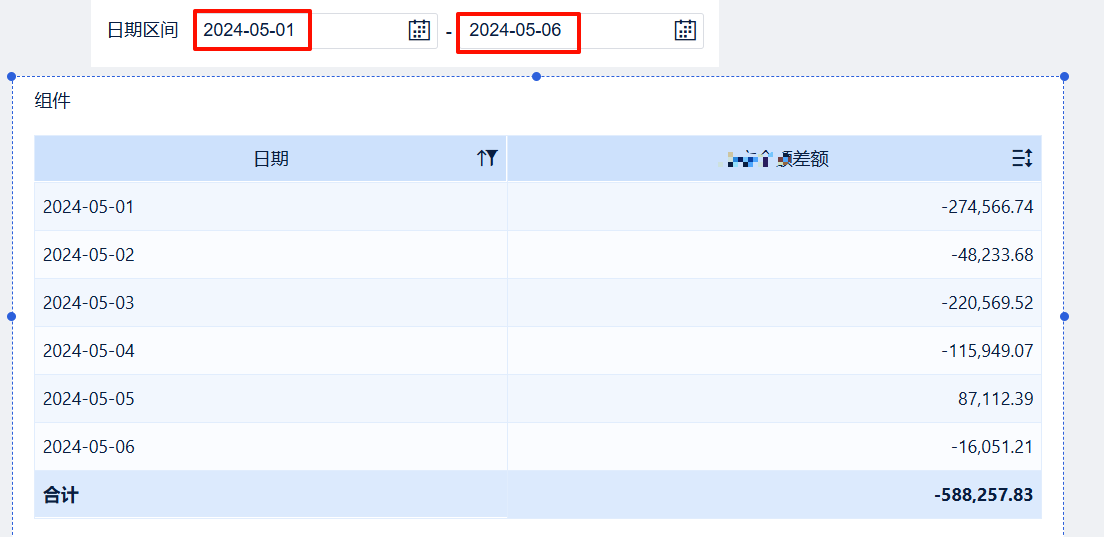Select the 差额 column header text
The image size is (1104, 537).
pyautogui.click(x=774, y=160)
